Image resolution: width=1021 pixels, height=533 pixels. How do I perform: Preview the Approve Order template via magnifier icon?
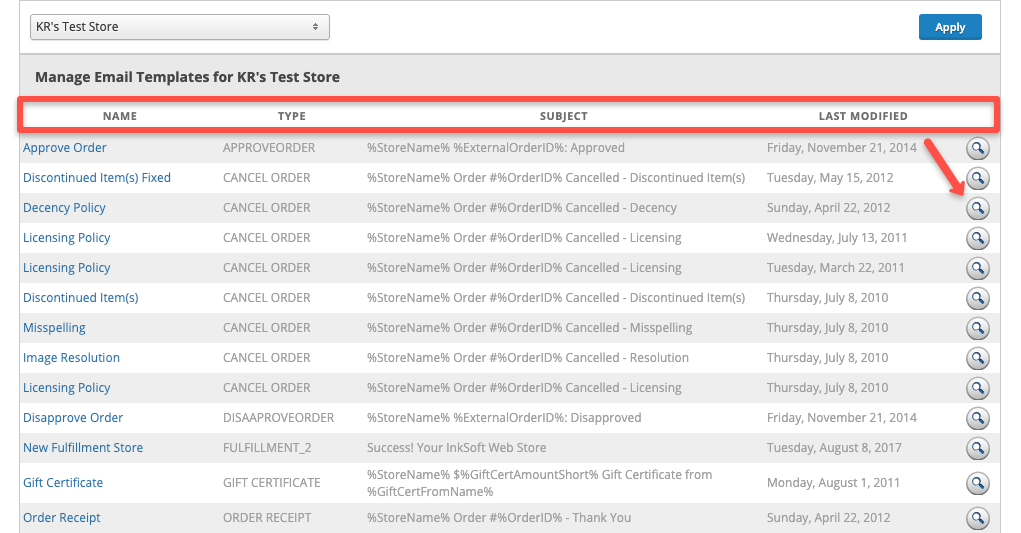(x=977, y=149)
